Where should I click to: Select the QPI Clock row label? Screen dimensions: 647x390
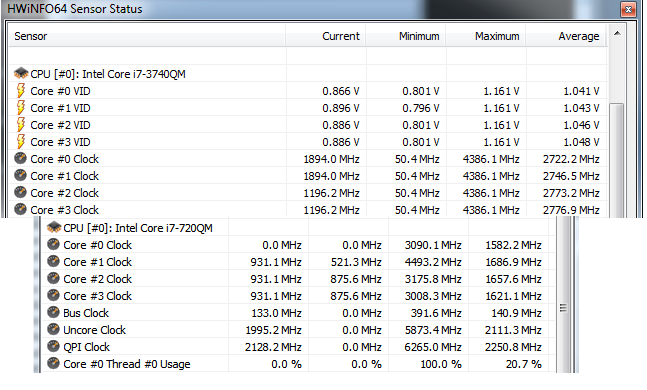click(x=87, y=347)
